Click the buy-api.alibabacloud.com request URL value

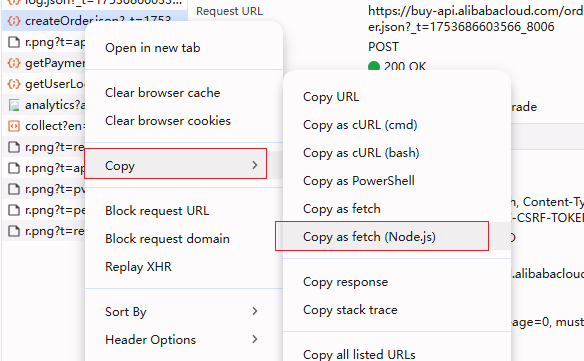(x=476, y=19)
